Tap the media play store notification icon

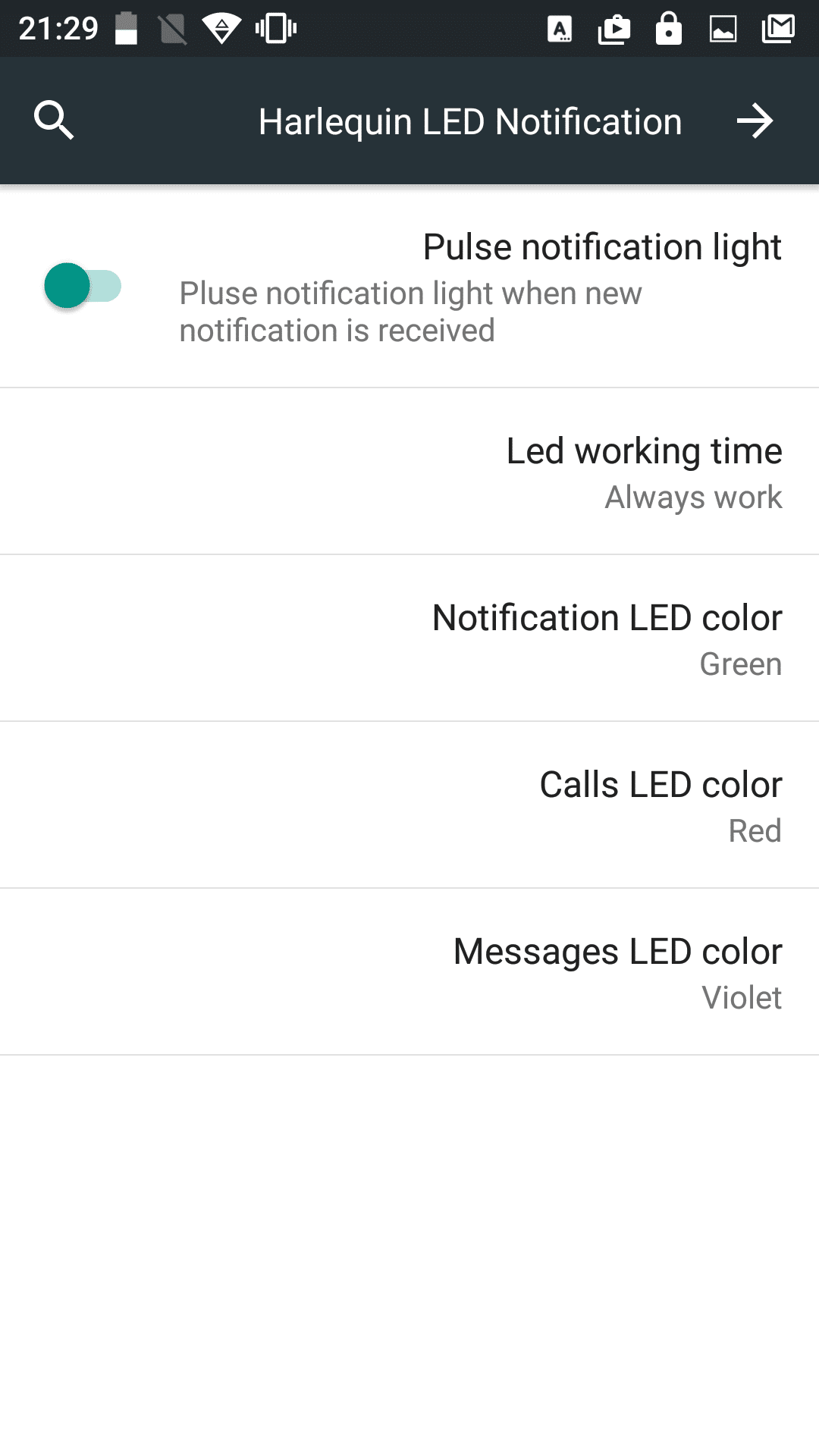(614, 30)
